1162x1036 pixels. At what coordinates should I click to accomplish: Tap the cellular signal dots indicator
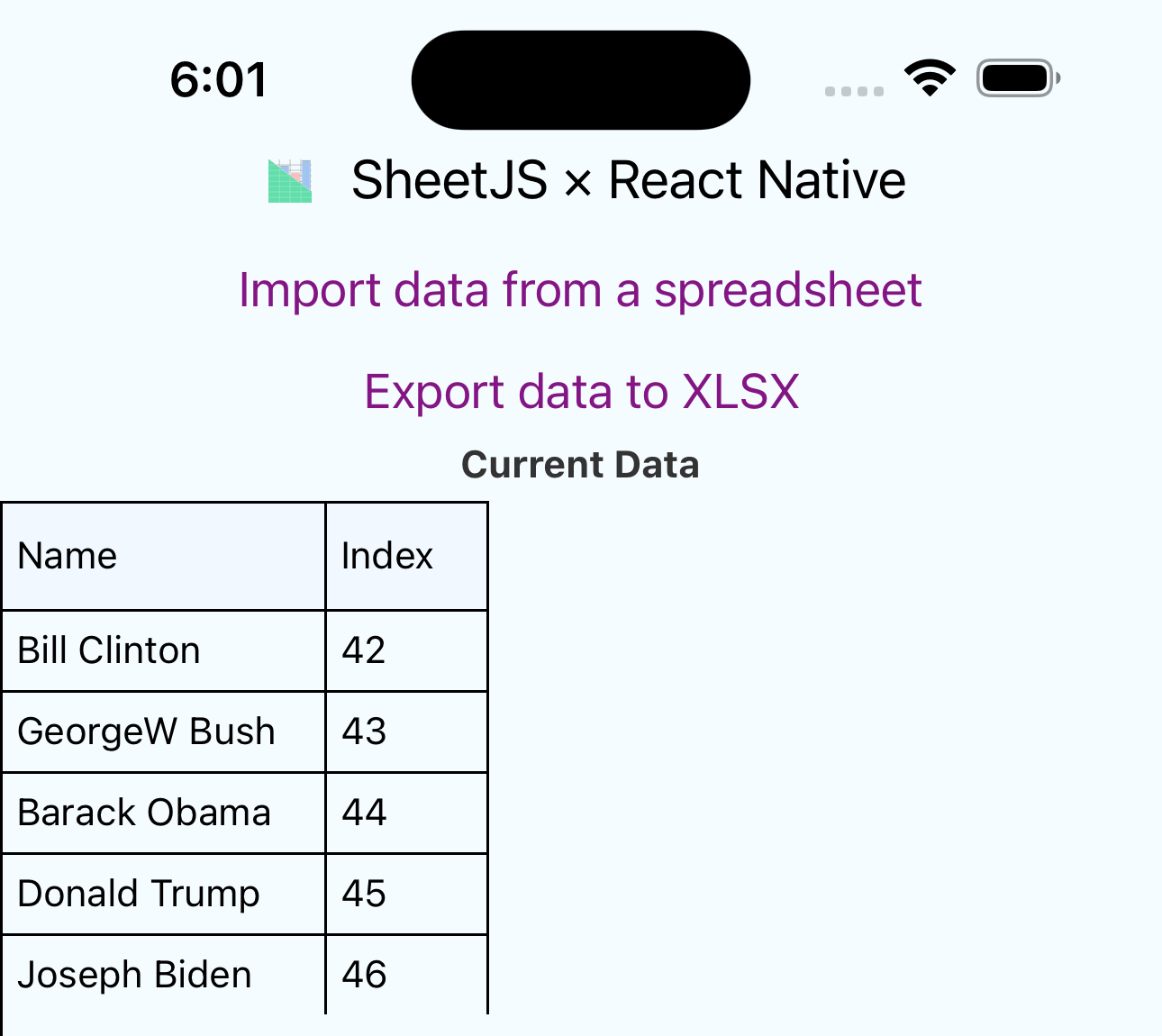pos(854,90)
